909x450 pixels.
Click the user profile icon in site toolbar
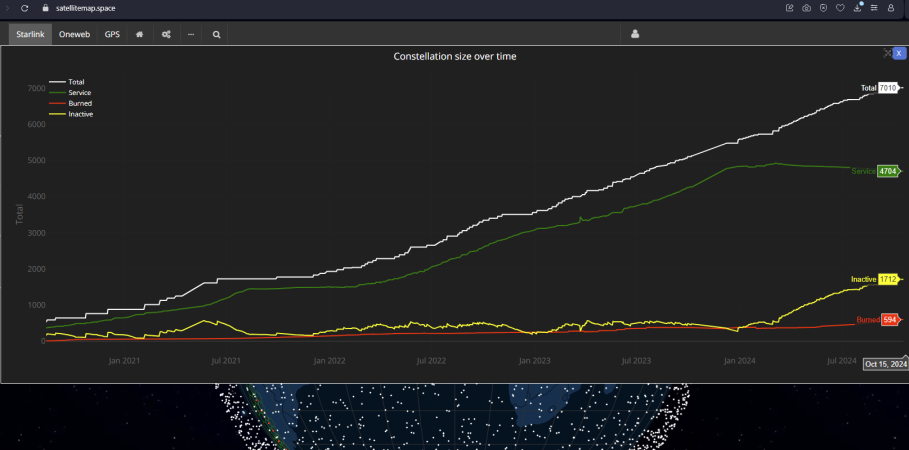tap(635, 34)
